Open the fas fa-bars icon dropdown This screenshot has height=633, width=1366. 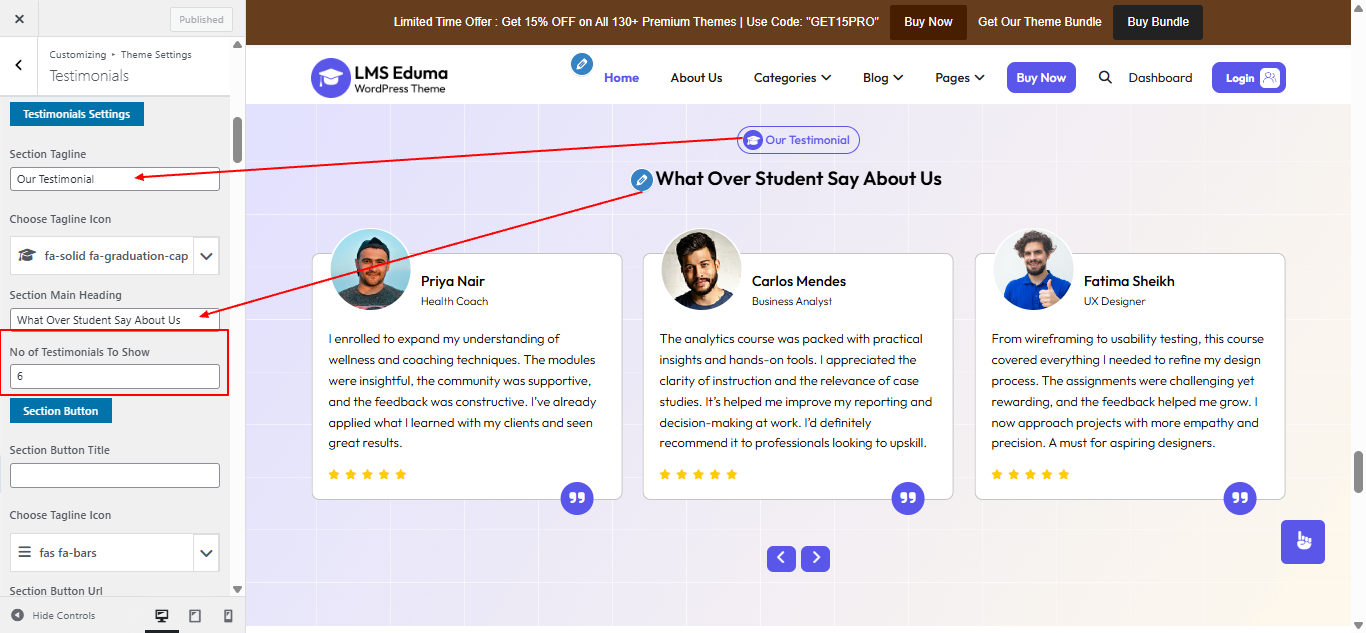tap(205, 552)
